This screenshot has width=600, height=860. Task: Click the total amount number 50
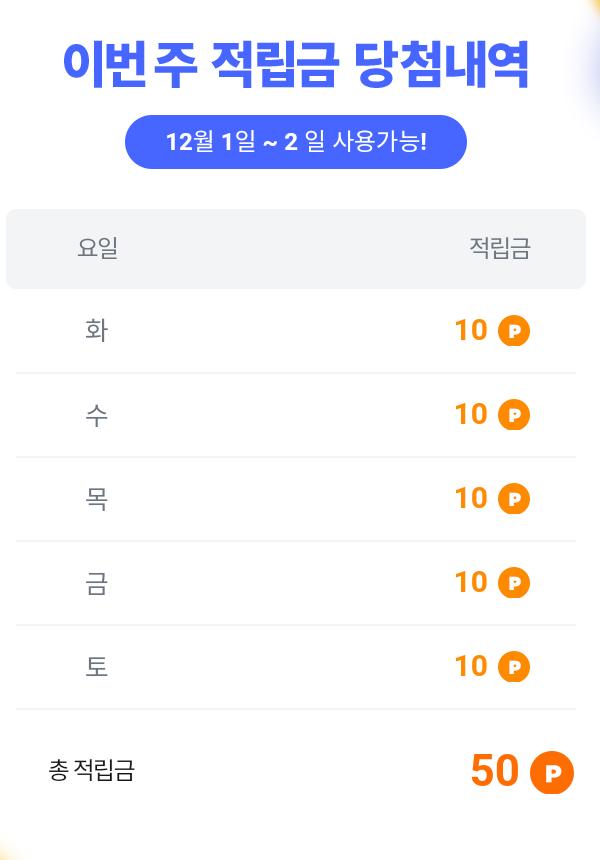click(x=495, y=771)
